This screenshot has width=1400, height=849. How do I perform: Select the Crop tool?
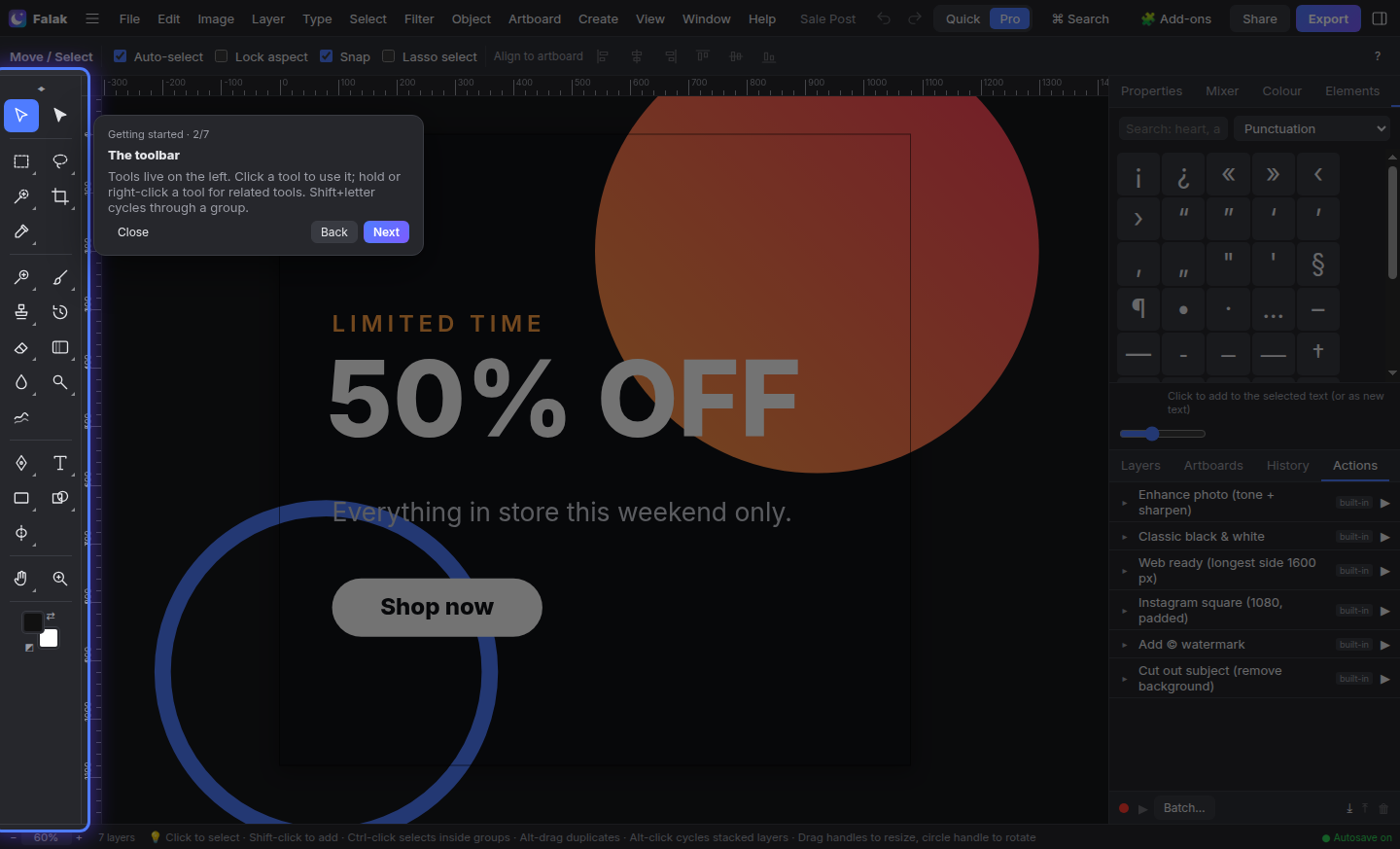60,196
